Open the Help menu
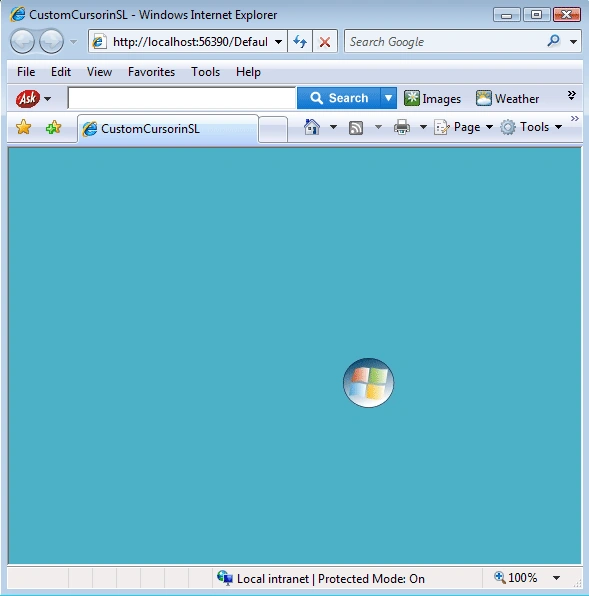589x596 pixels. coord(248,72)
